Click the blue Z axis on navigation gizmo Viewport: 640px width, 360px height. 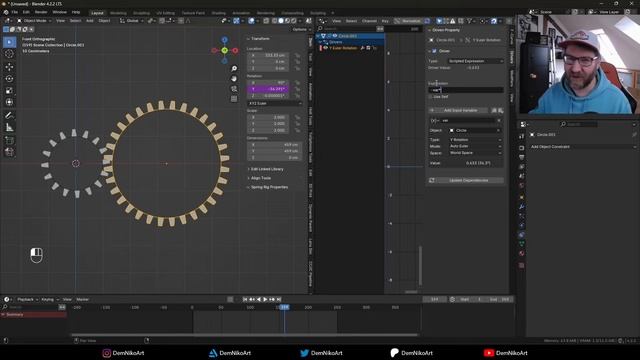(x=224, y=40)
